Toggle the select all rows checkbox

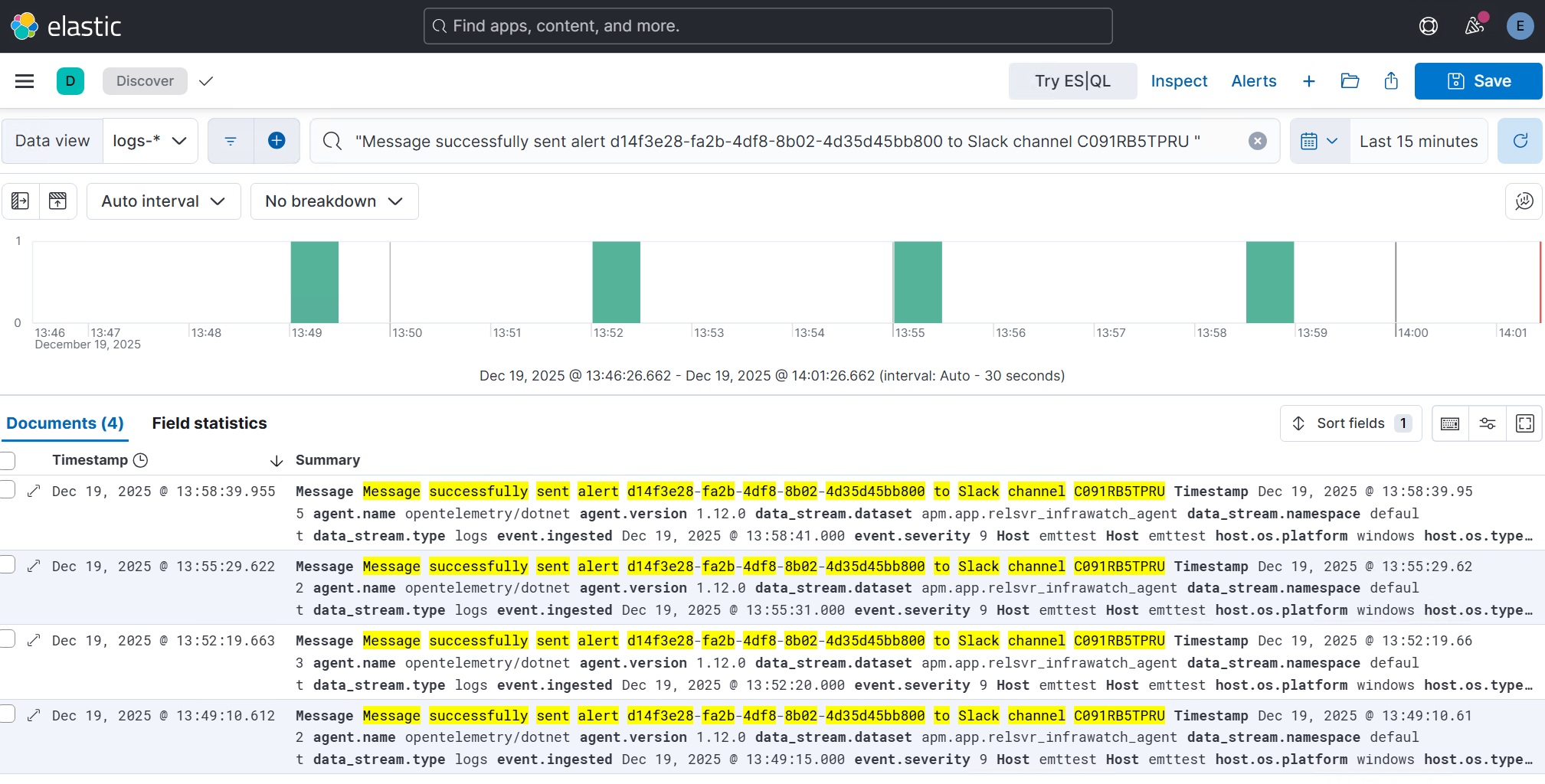(x=8, y=460)
